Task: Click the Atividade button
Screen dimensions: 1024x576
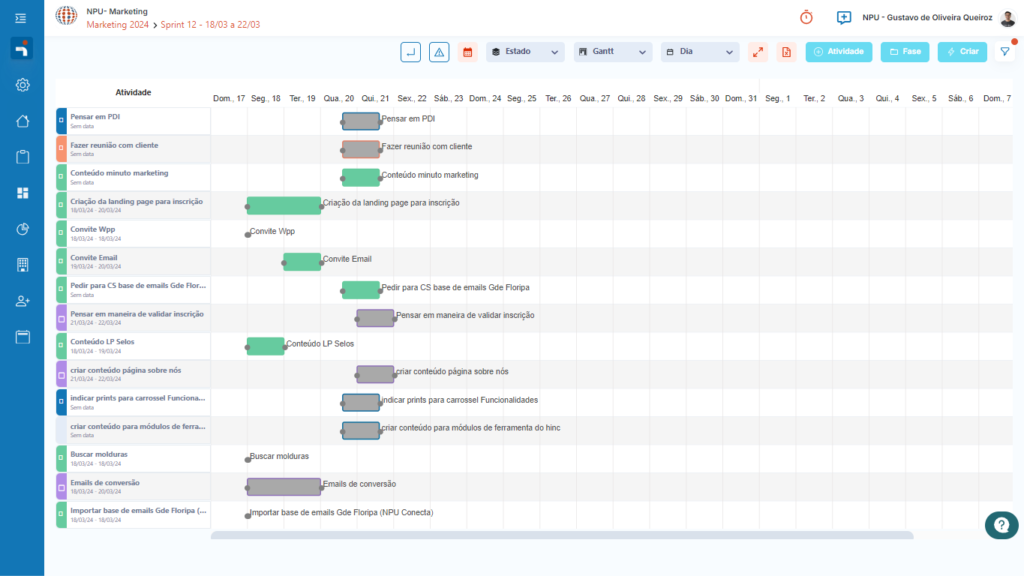Action: click(x=839, y=52)
